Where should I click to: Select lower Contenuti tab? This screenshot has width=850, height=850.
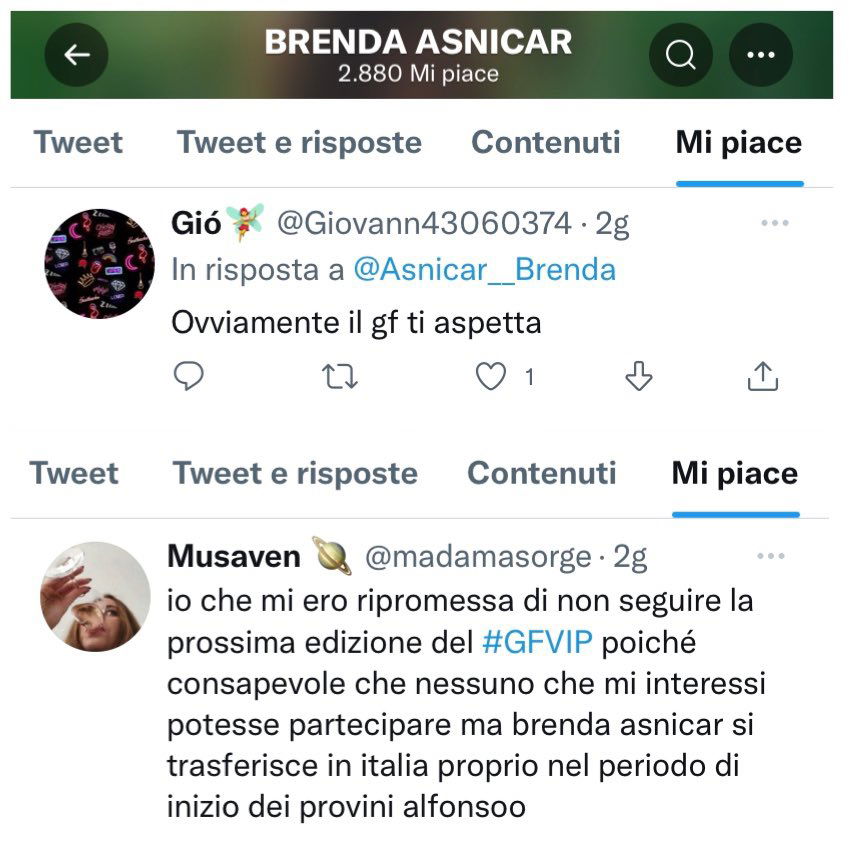pos(542,473)
